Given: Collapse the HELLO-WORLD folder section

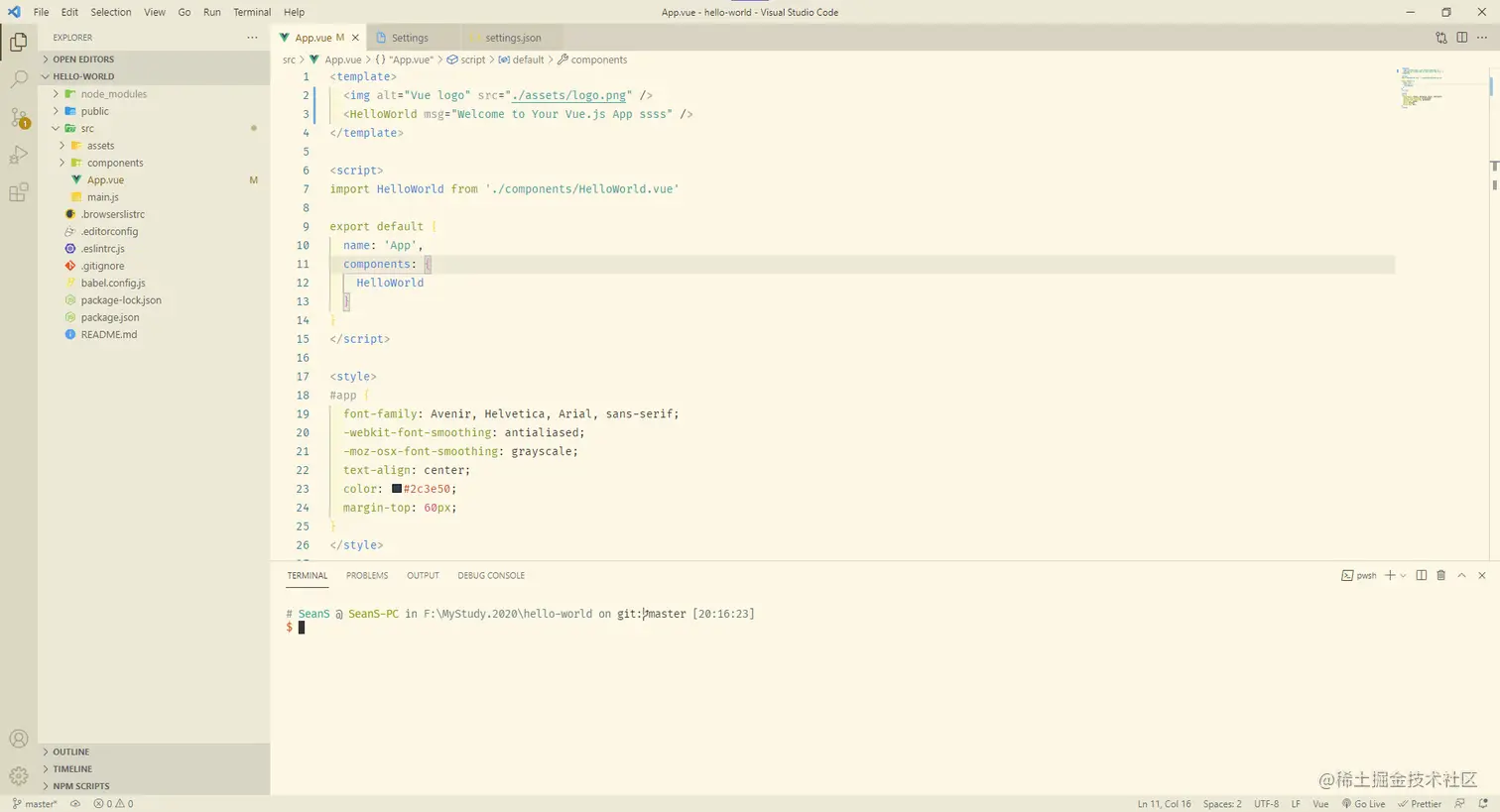Looking at the screenshot, I should coord(154,76).
